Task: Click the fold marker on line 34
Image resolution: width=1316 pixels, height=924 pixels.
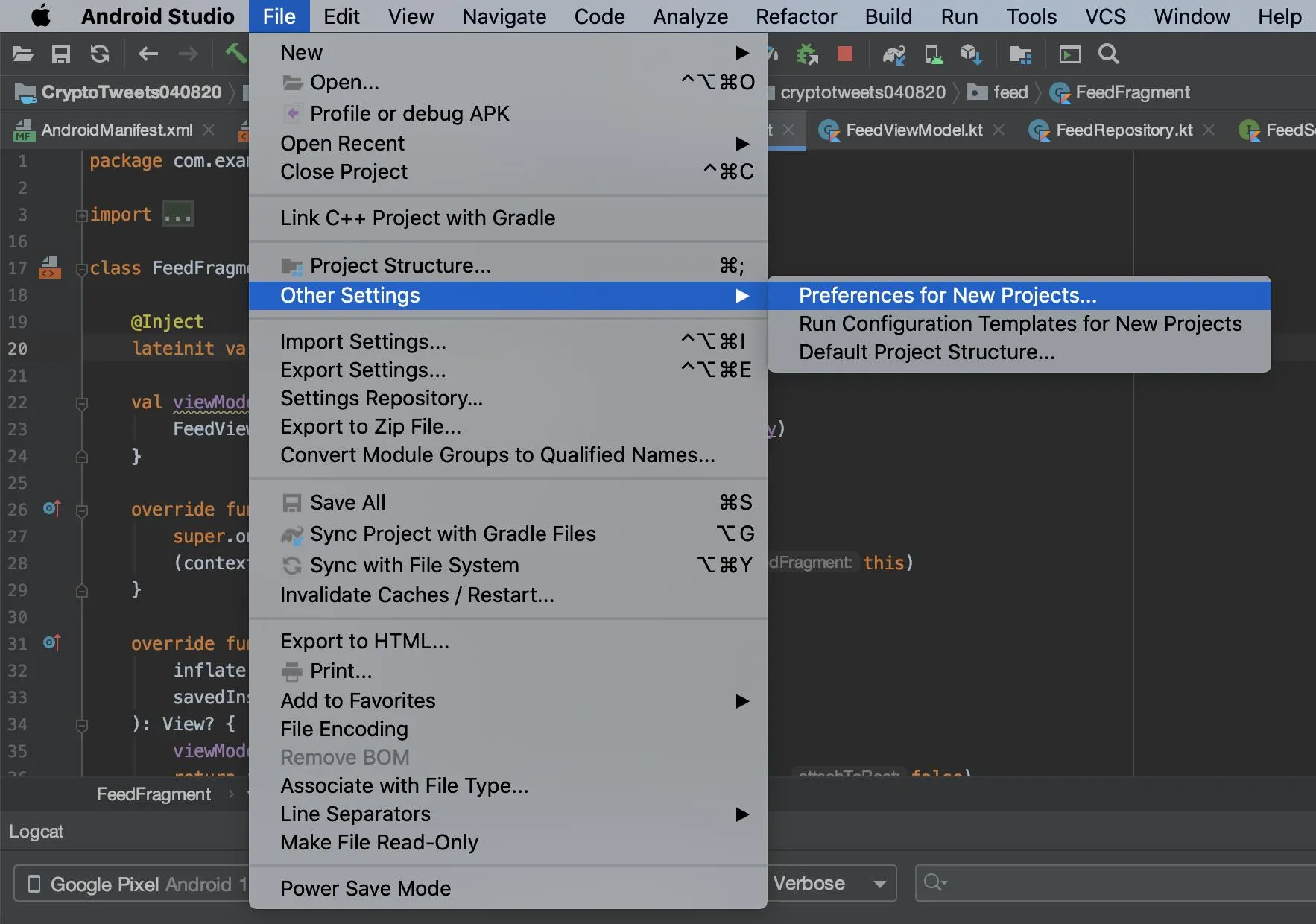Action: point(82,725)
